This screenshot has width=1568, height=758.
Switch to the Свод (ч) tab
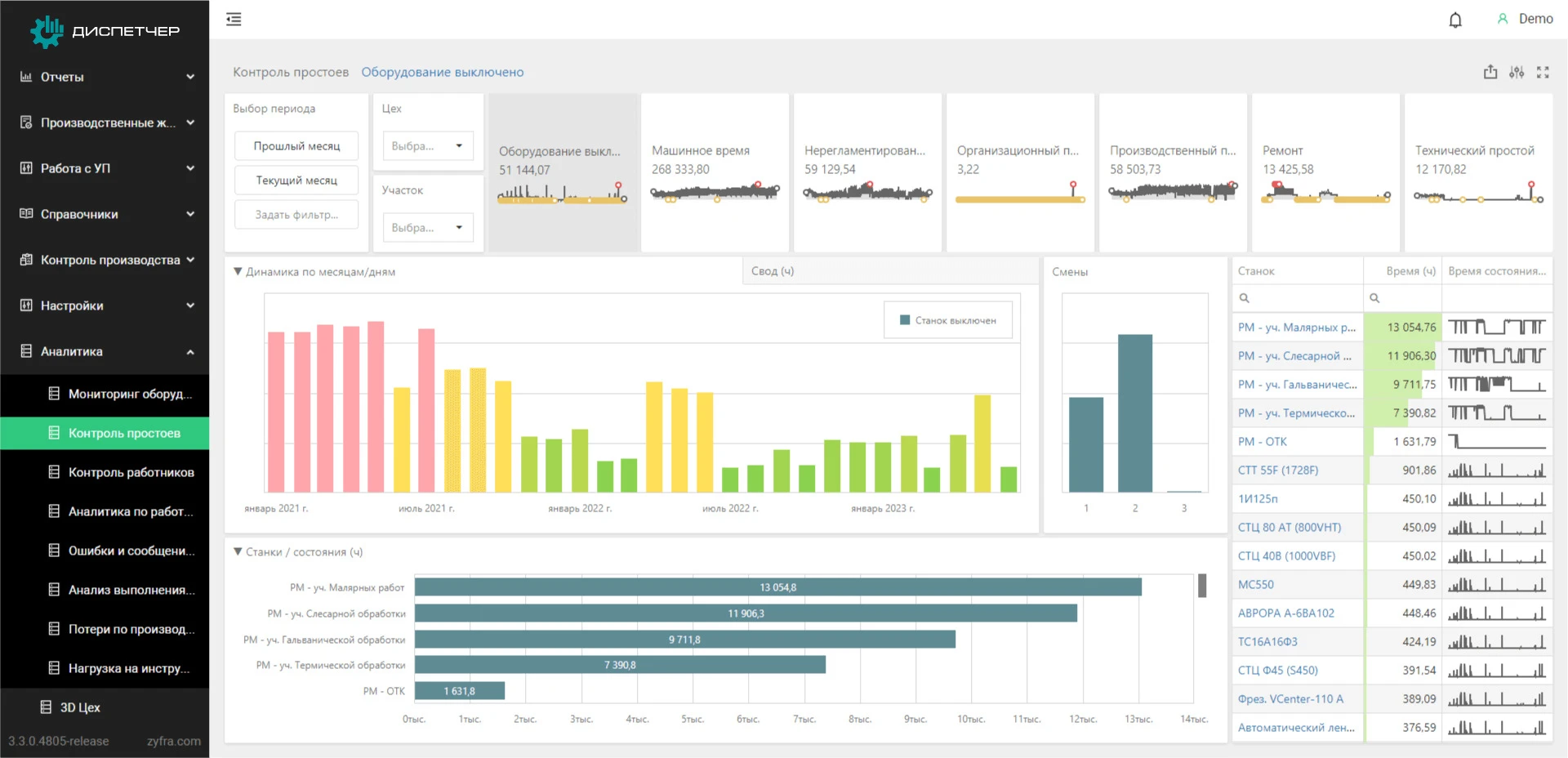pyautogui.click(x=772, y=271)
